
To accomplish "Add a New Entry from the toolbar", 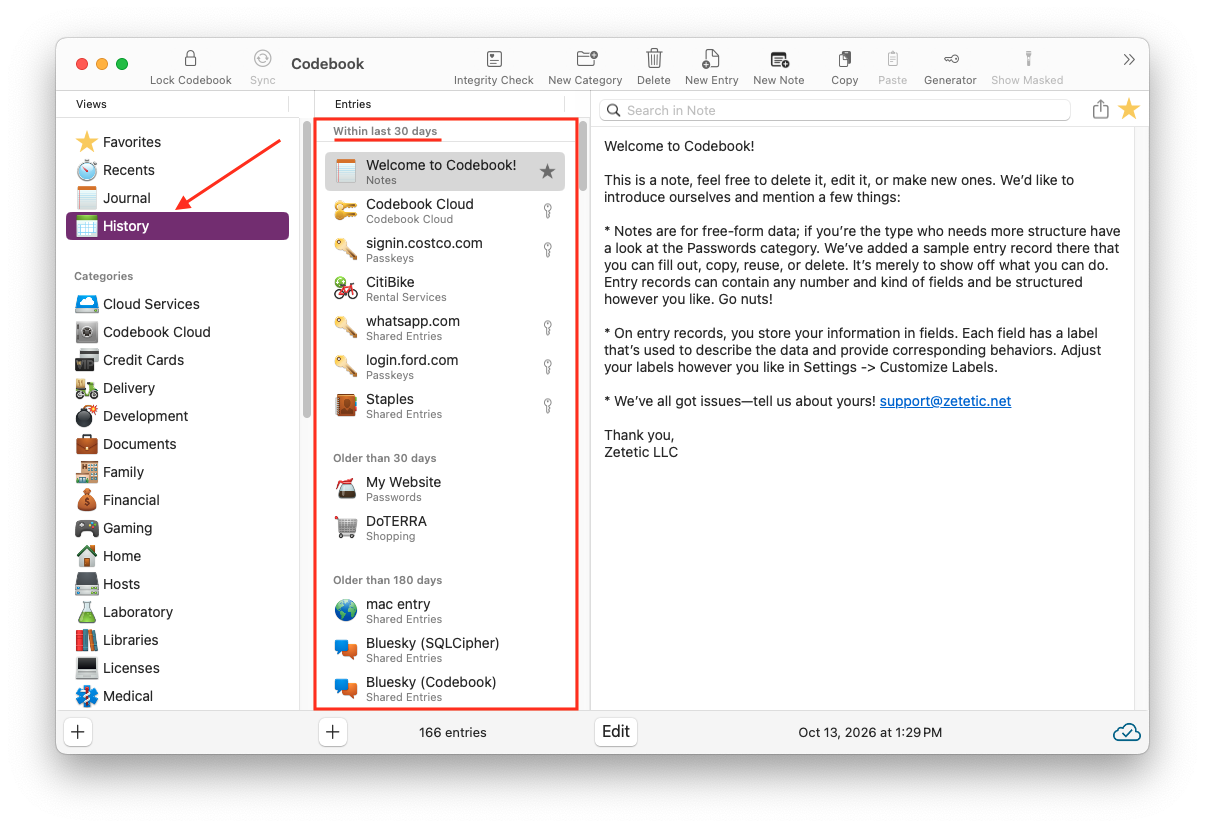I will click(711, 59).
